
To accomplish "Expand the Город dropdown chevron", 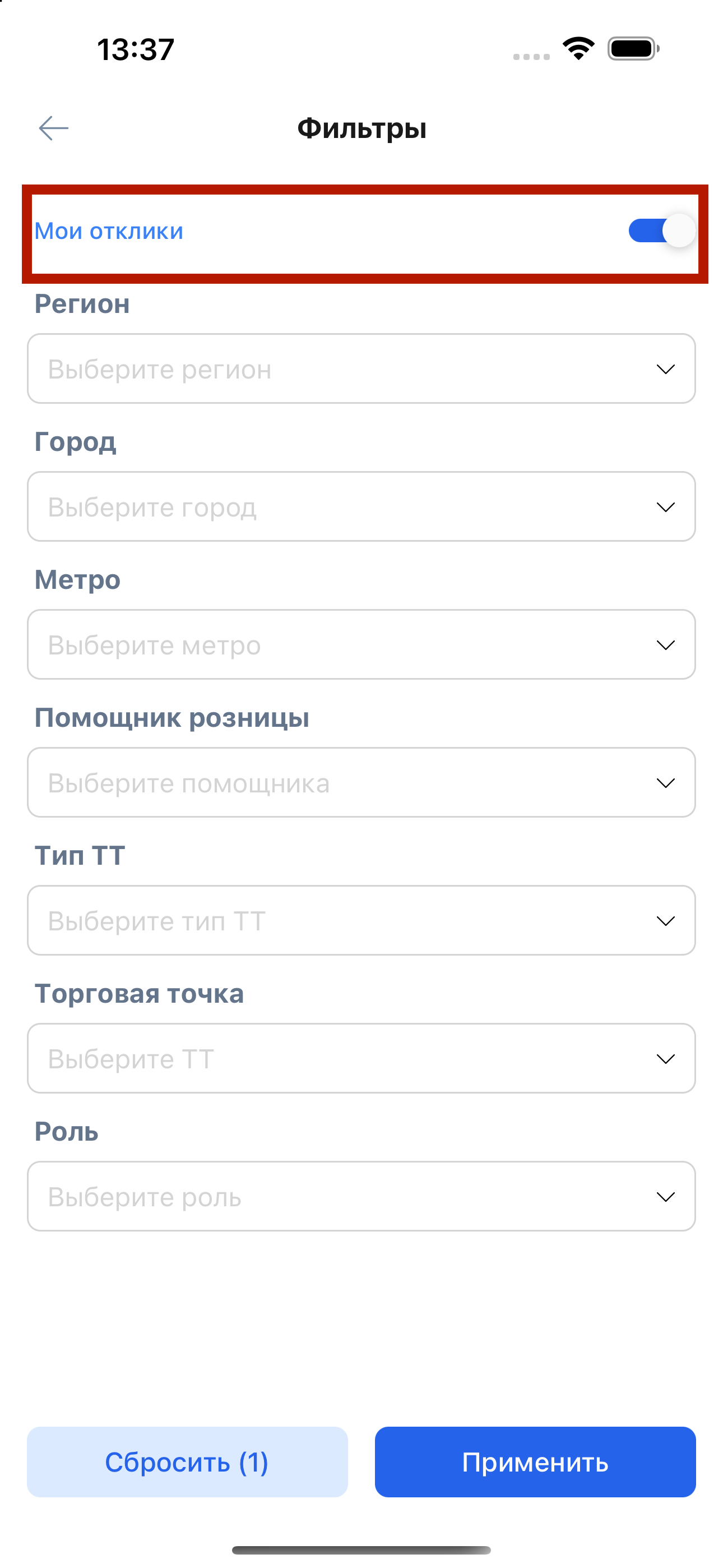I will (666, 507).
